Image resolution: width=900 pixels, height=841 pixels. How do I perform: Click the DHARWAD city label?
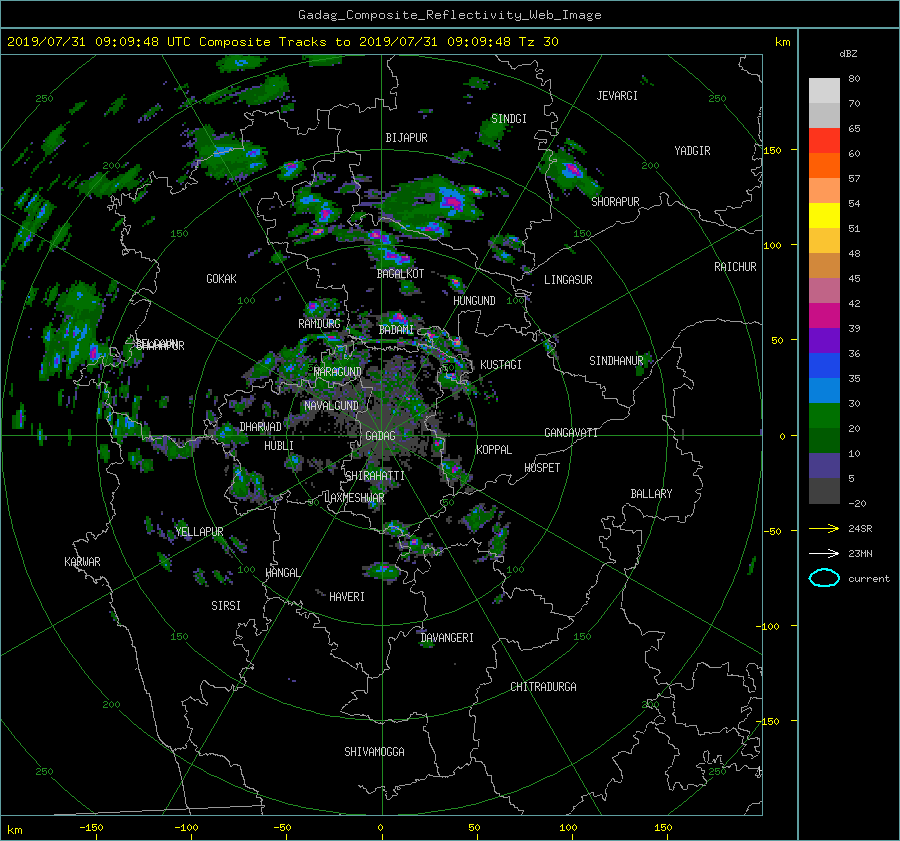[260, 427]
